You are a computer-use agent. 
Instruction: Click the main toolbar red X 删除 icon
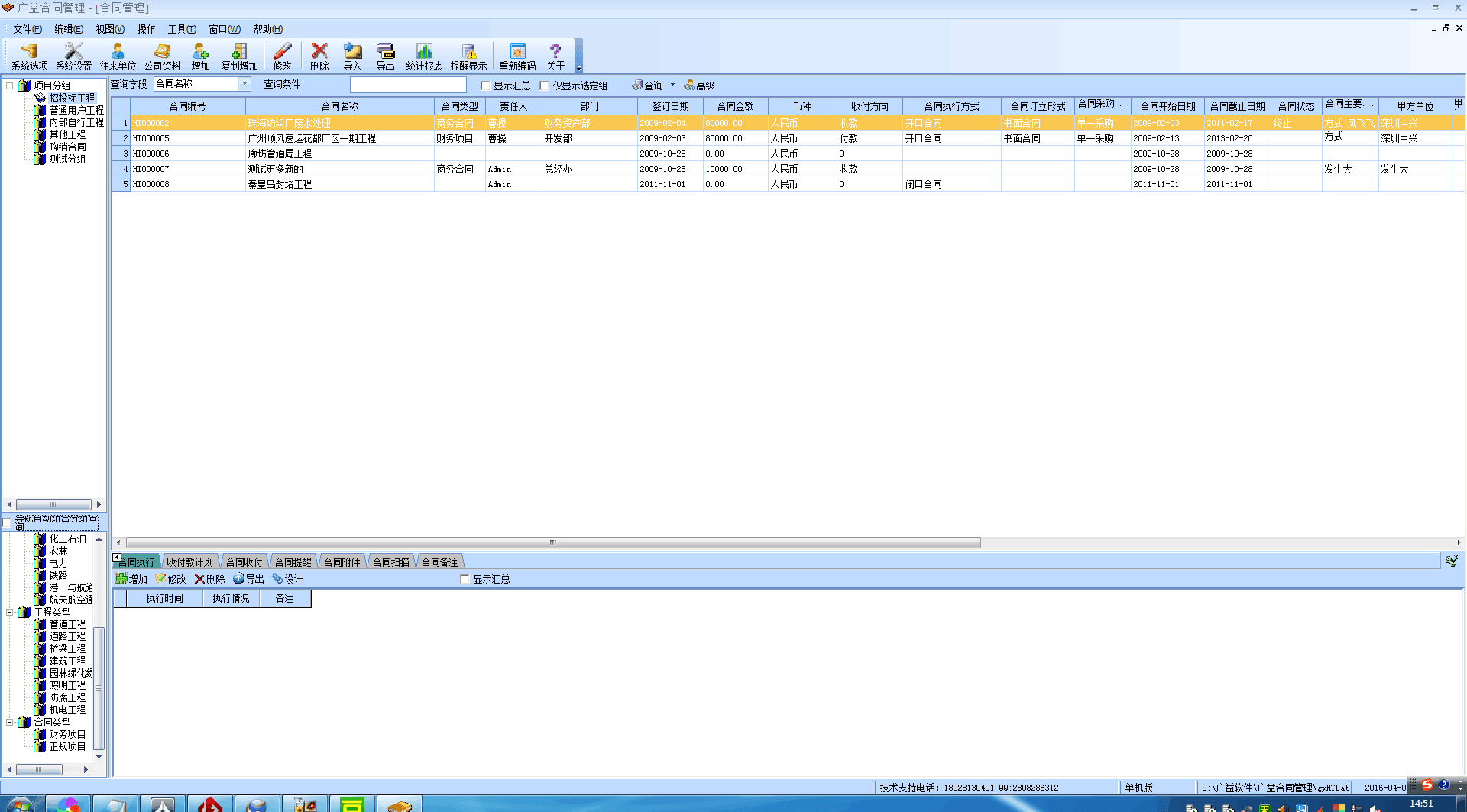[x=319, y=57]
